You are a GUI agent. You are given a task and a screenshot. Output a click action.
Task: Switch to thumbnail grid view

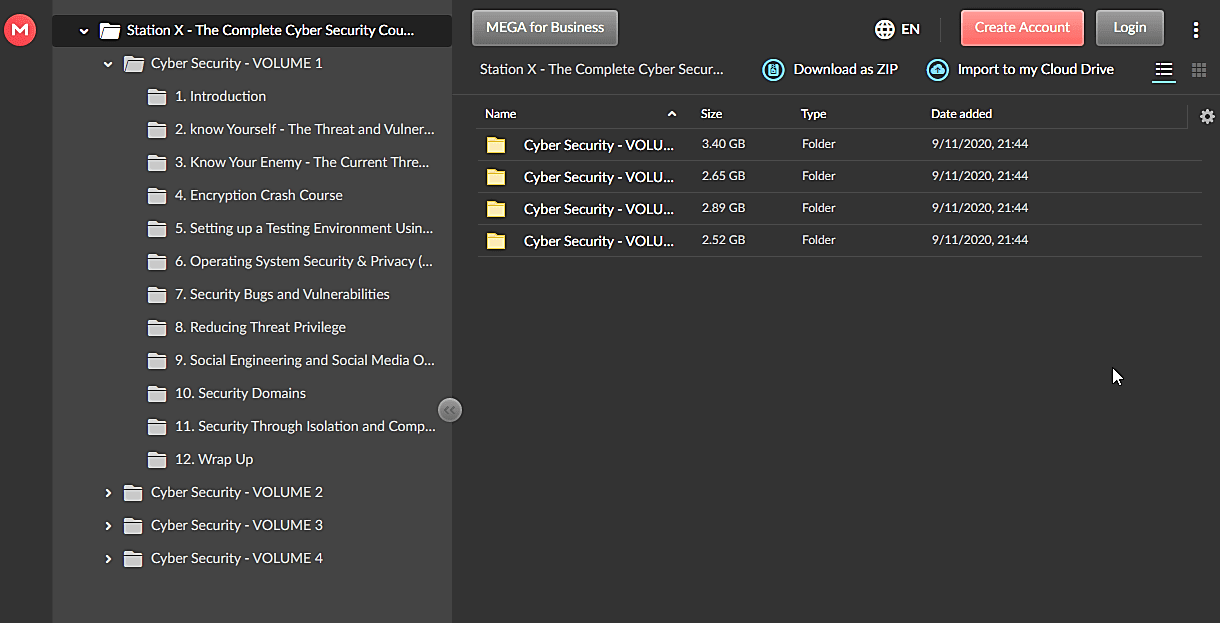(x=1199, y=70)
